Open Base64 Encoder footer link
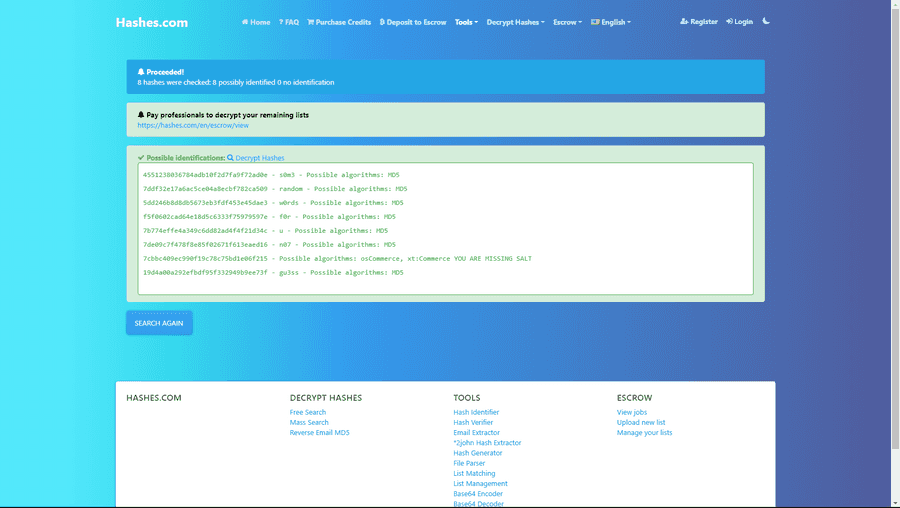The height and width of the screenshot is (508, 900). tap(480, 494)
